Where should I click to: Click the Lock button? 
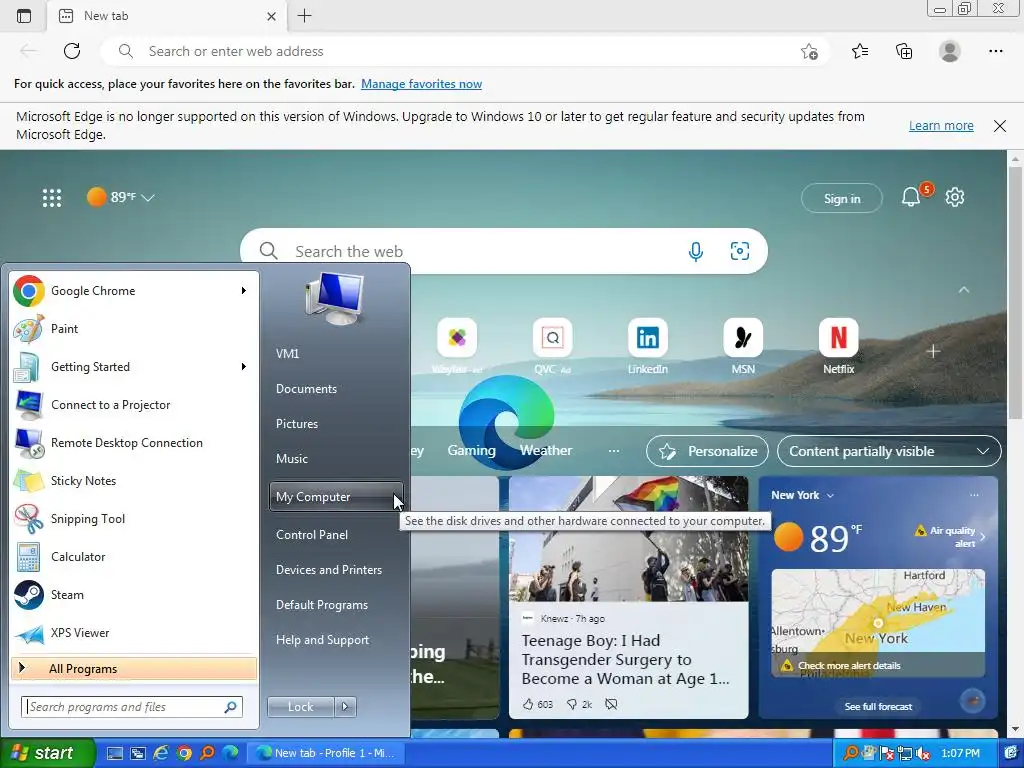pyautogui.click(x=300, y=707)
